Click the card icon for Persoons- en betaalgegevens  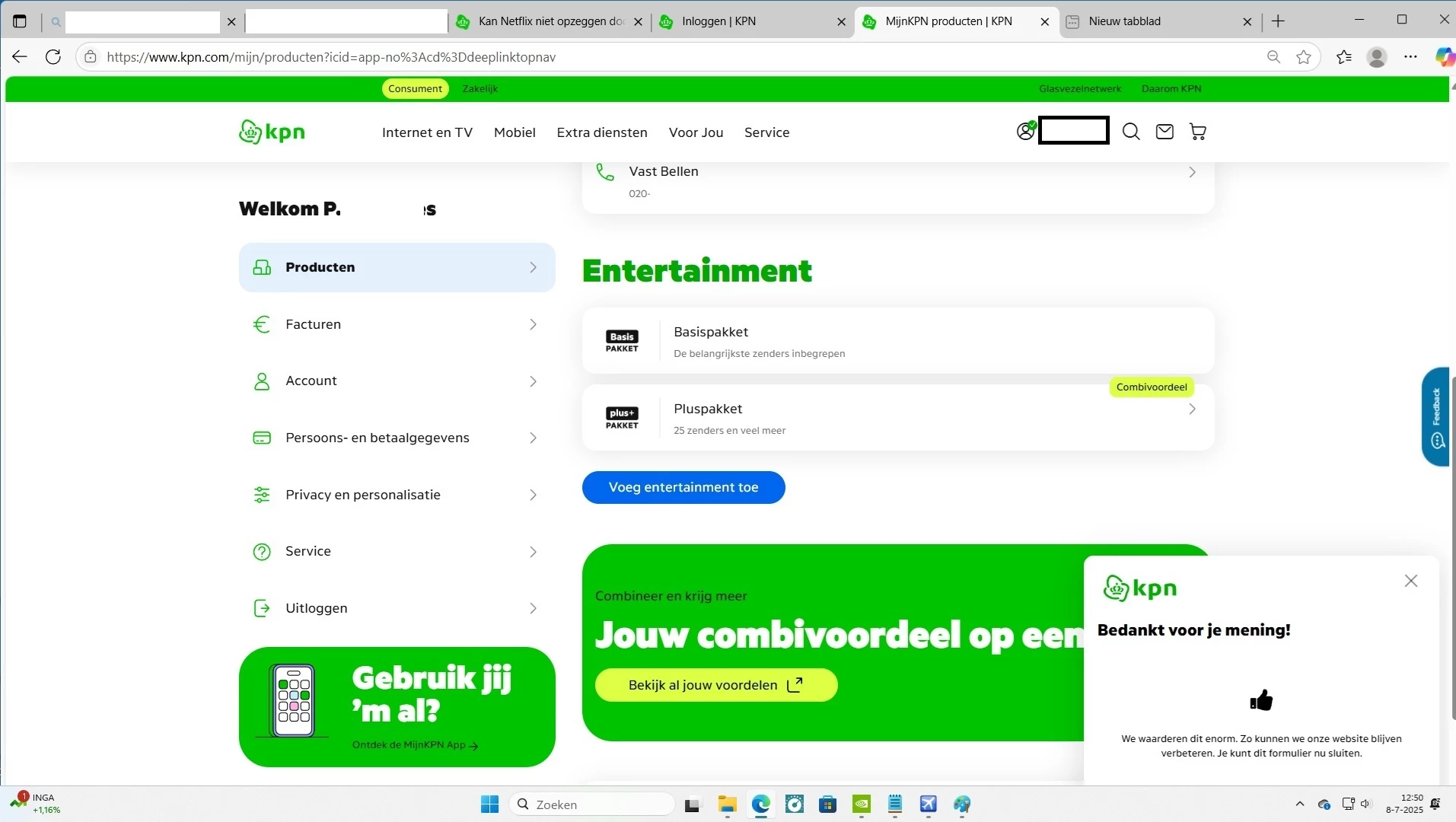pos(262,438)
